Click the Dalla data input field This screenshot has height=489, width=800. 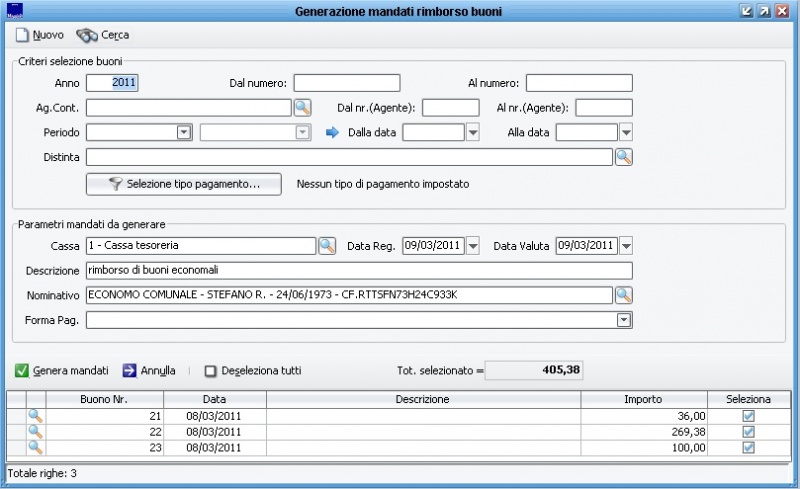pyautogui.click(x=434, y=133)
